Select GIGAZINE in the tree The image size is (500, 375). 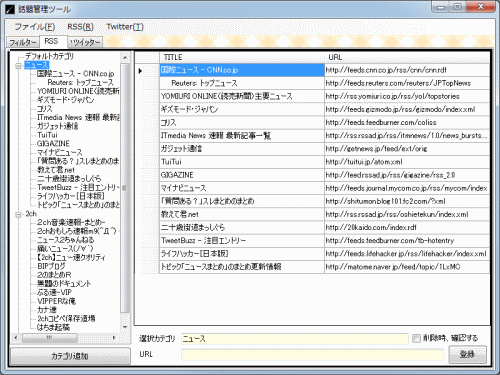[x=53, y=144]
